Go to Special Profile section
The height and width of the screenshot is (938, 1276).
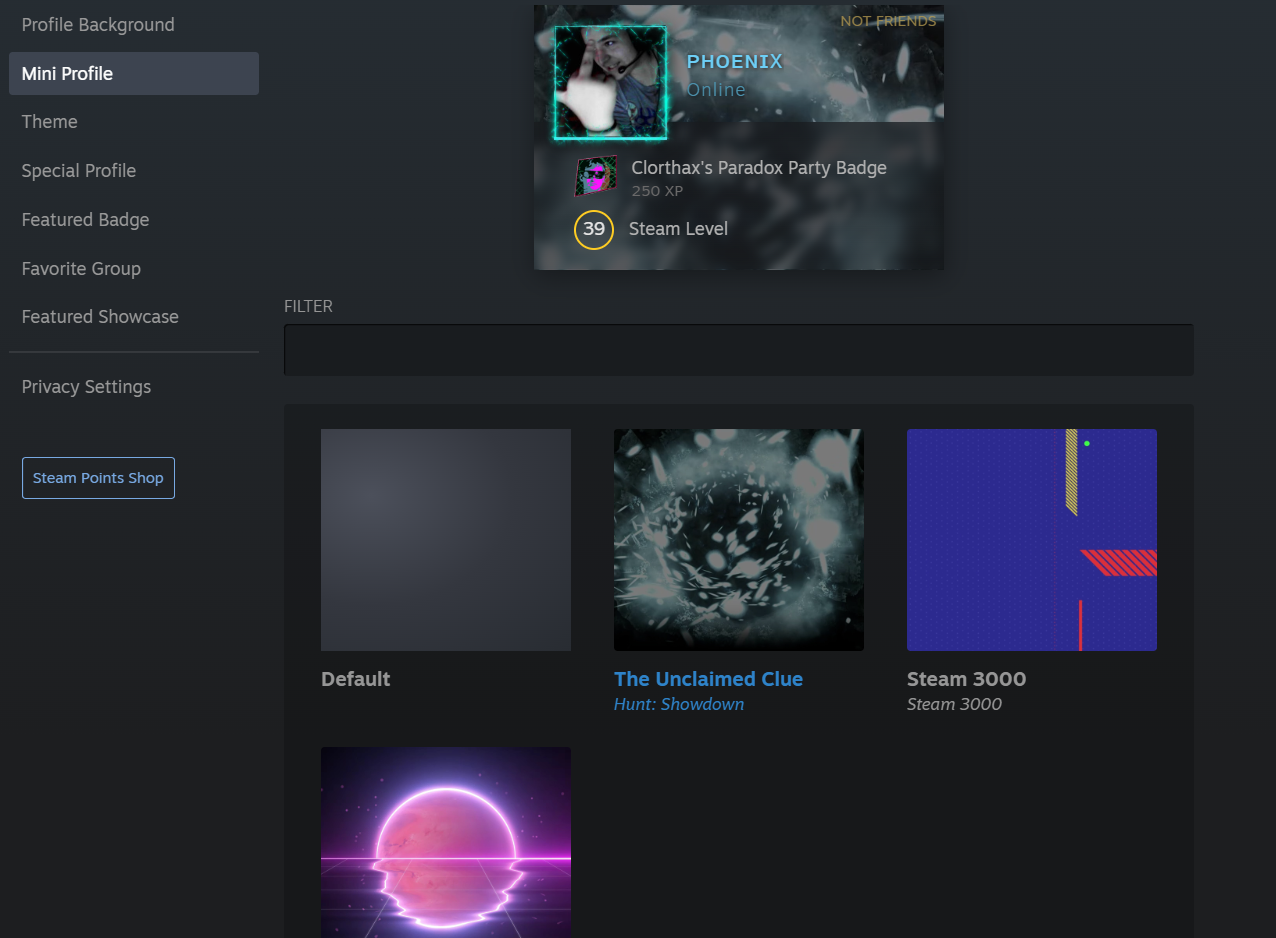point(79,171)
